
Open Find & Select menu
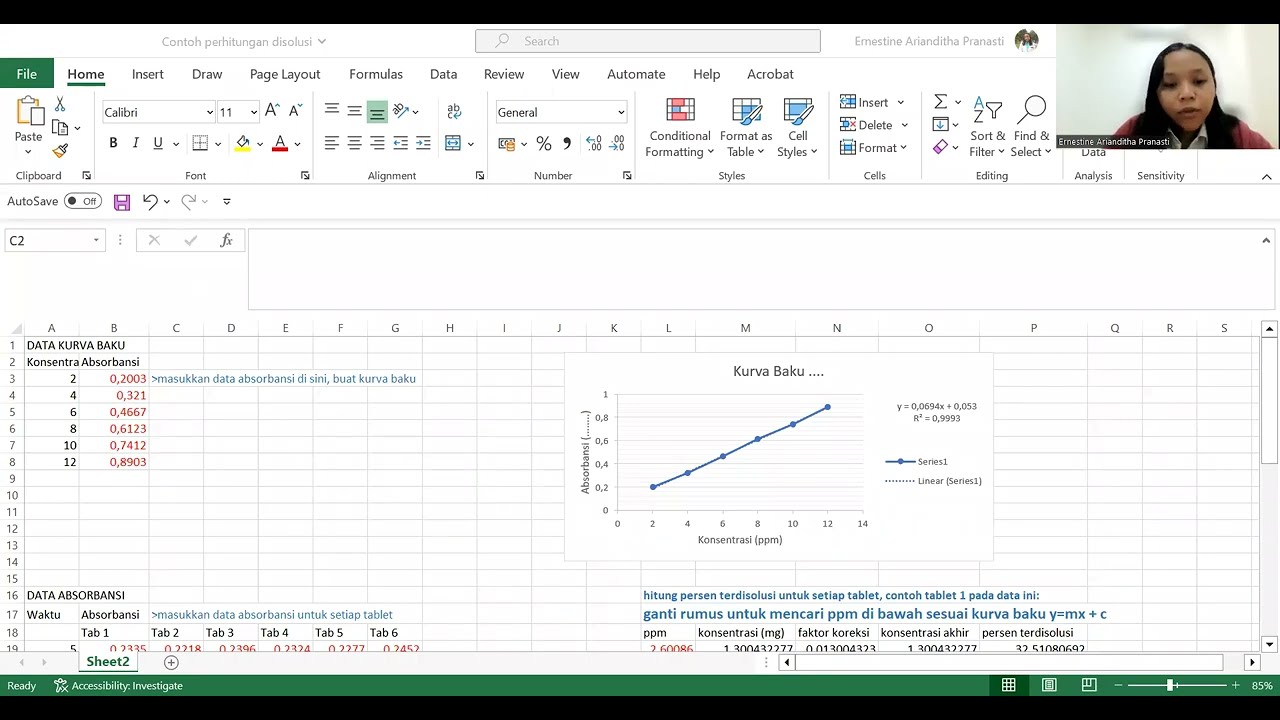1032,128
